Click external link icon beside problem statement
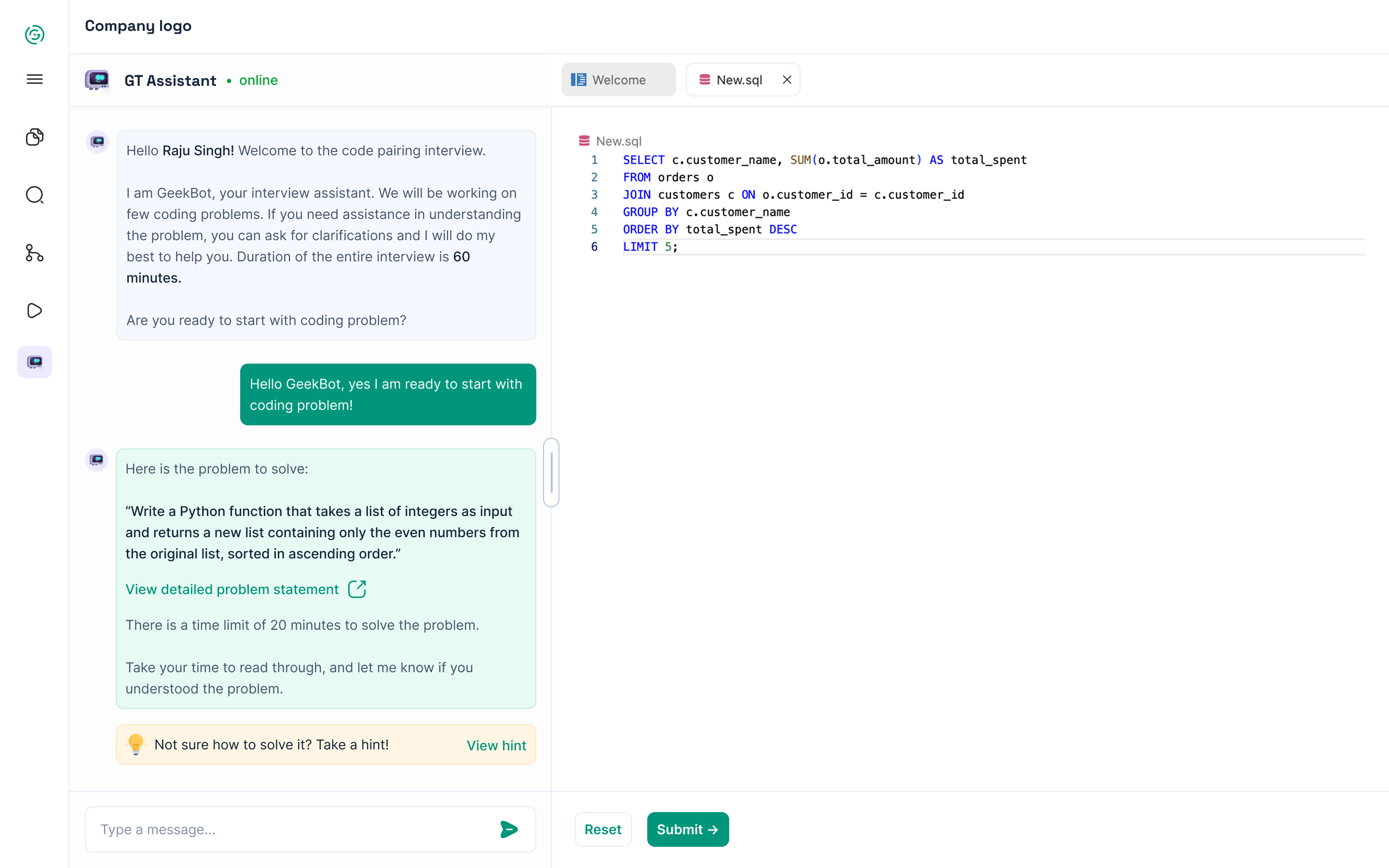Image resolution: width=1389 pixels, height=868 pixels. pos(357,589)
